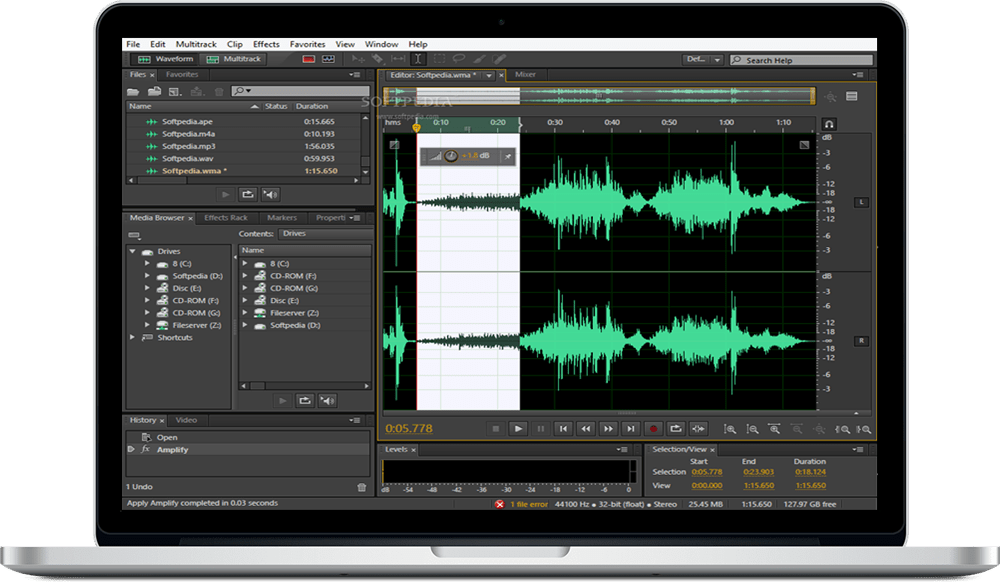1000x582 pixels.
Task: Click the zoom navigator icon beside the overview
Action: click(830, 97)
